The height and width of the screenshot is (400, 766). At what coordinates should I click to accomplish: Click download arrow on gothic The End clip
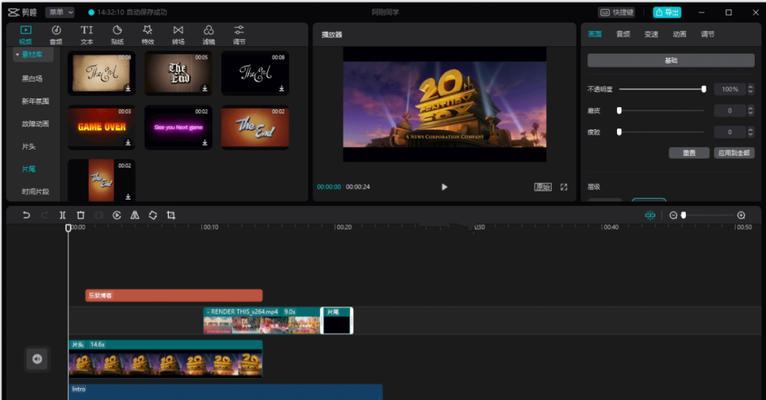pyautogui.click(x=205, y=88)
